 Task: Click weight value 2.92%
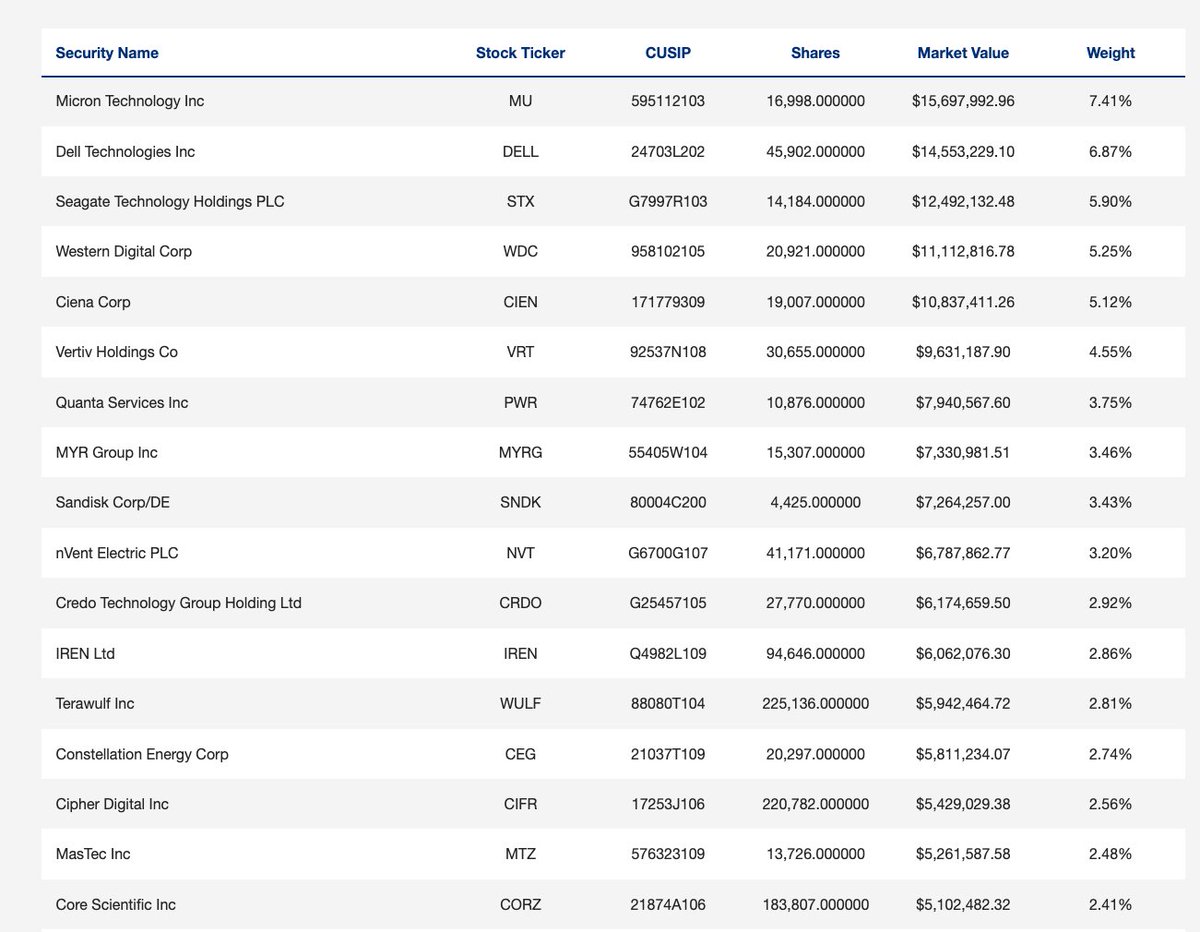pyautogui.click(x=1111, y=603)
